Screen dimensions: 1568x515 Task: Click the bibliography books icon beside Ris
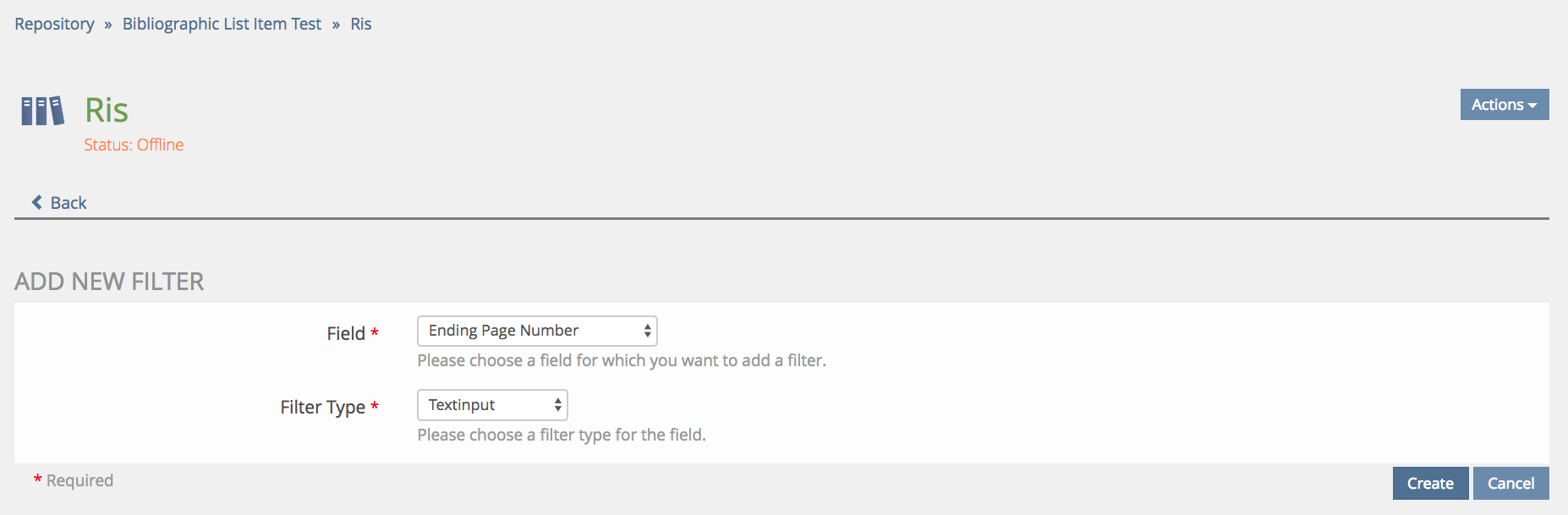pyautogui.click(x=42, y=111)
